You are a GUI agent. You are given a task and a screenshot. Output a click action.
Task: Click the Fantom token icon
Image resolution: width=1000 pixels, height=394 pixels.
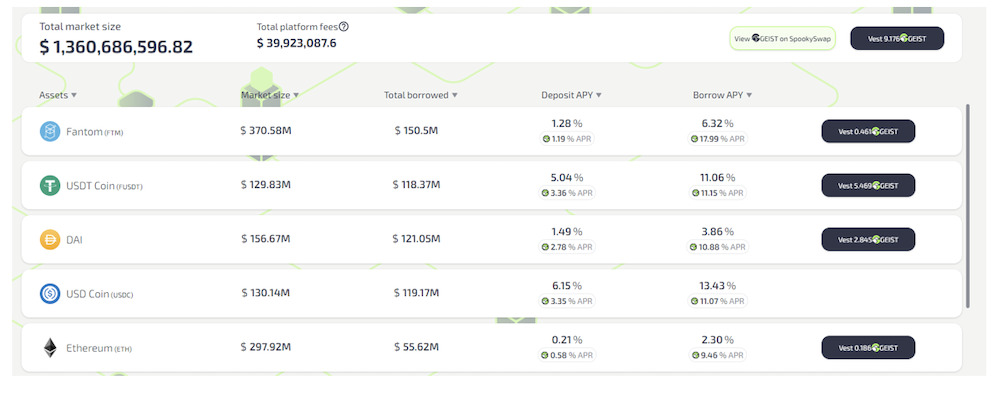(50, 132)
